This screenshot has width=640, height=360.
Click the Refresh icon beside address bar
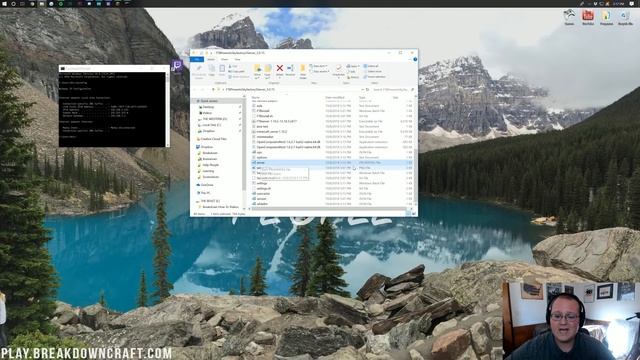[367, 89]
